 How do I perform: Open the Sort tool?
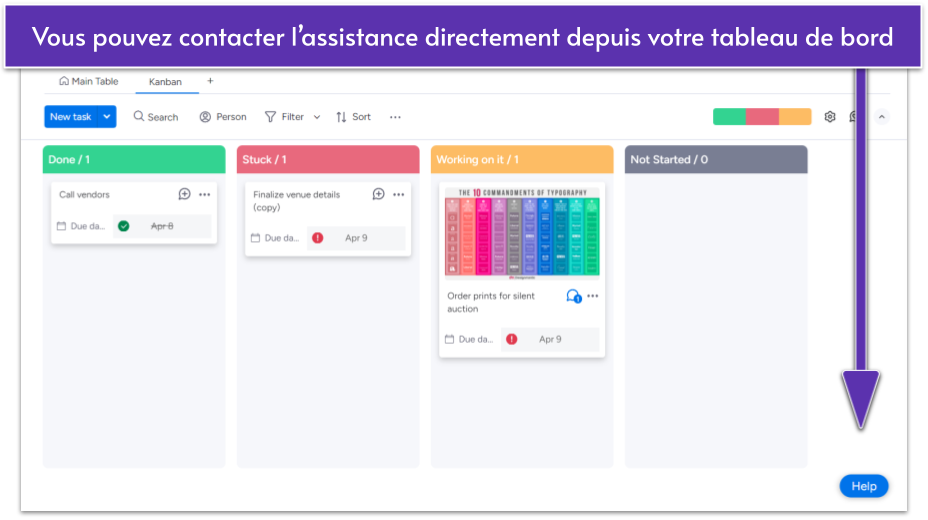(x=353, y=117)
